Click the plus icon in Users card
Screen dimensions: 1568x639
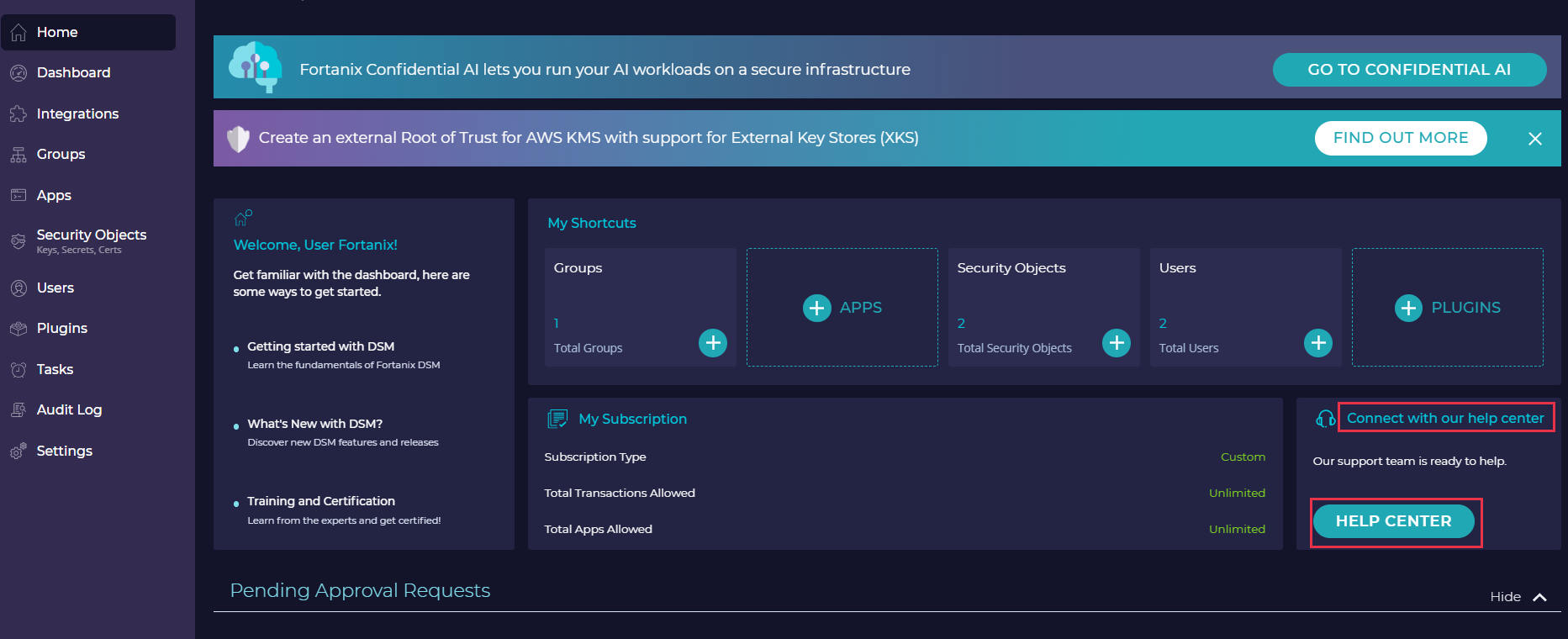[x=1317, y=343]
